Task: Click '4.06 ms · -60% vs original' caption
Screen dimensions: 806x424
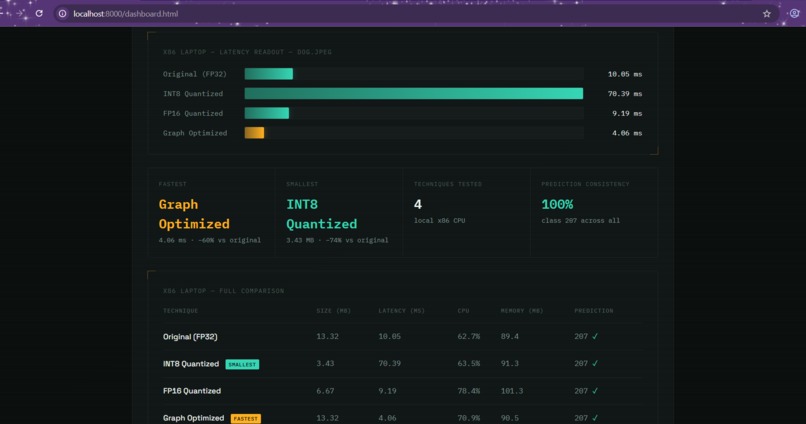Action: 210,240
